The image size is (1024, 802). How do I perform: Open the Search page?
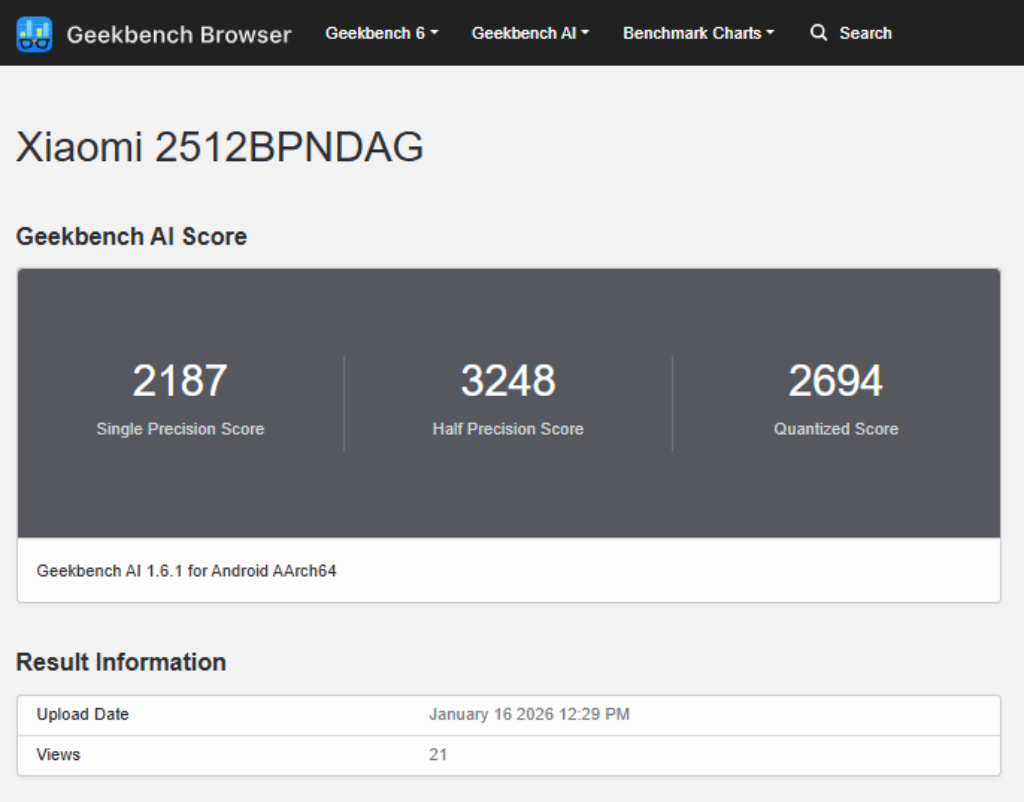(864, 32)
